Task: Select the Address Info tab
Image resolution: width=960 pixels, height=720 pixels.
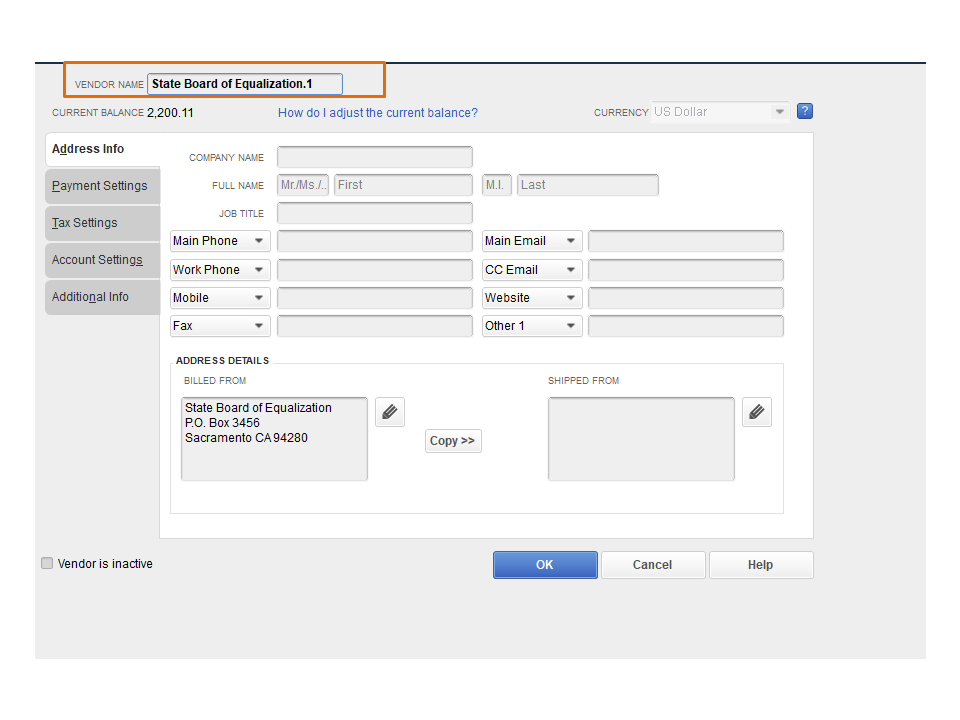Action: point(102,149)
